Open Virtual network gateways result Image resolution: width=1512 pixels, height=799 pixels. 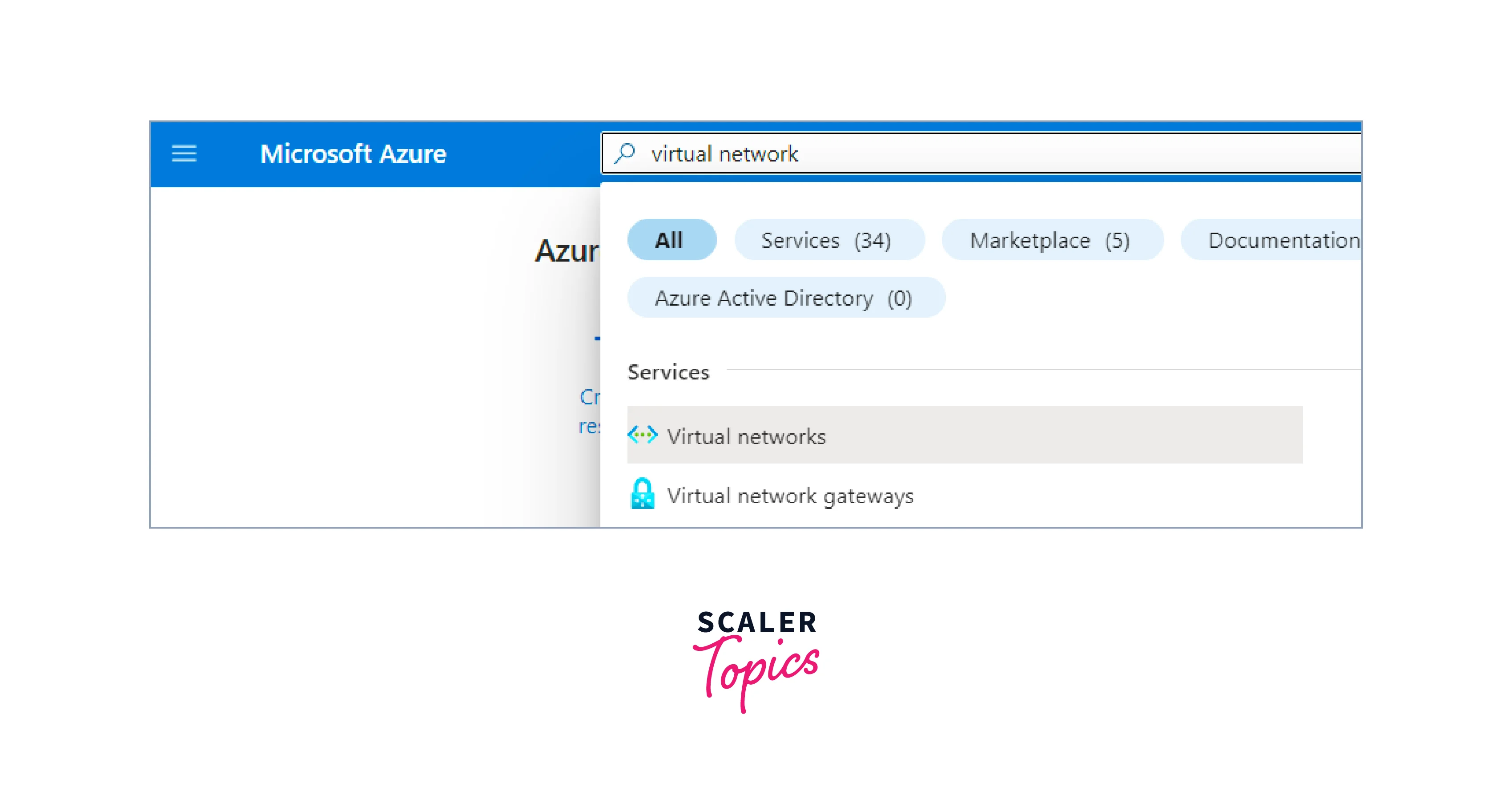[x=790, y=496]
